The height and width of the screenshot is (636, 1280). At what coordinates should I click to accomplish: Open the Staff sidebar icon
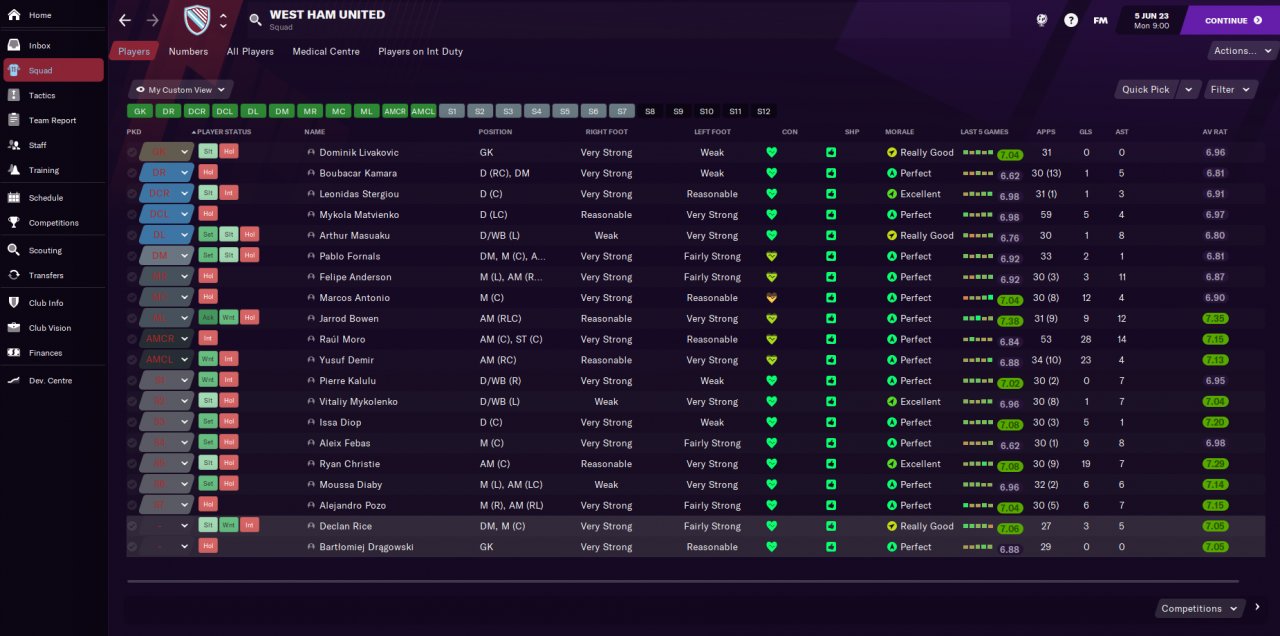pos(14,146)
